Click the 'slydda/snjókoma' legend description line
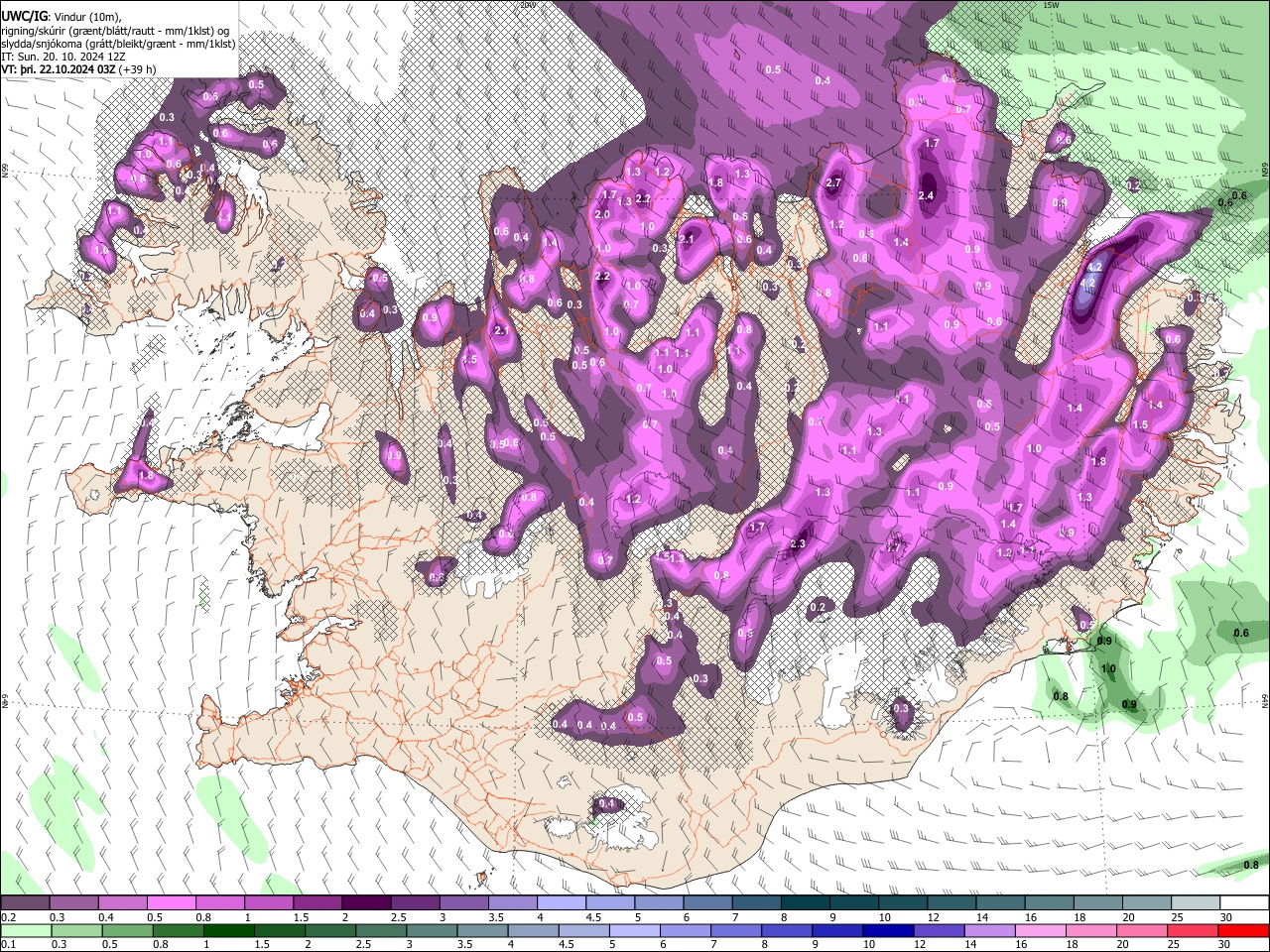This screenshot has height=952, width=1270. click(119, 44)
